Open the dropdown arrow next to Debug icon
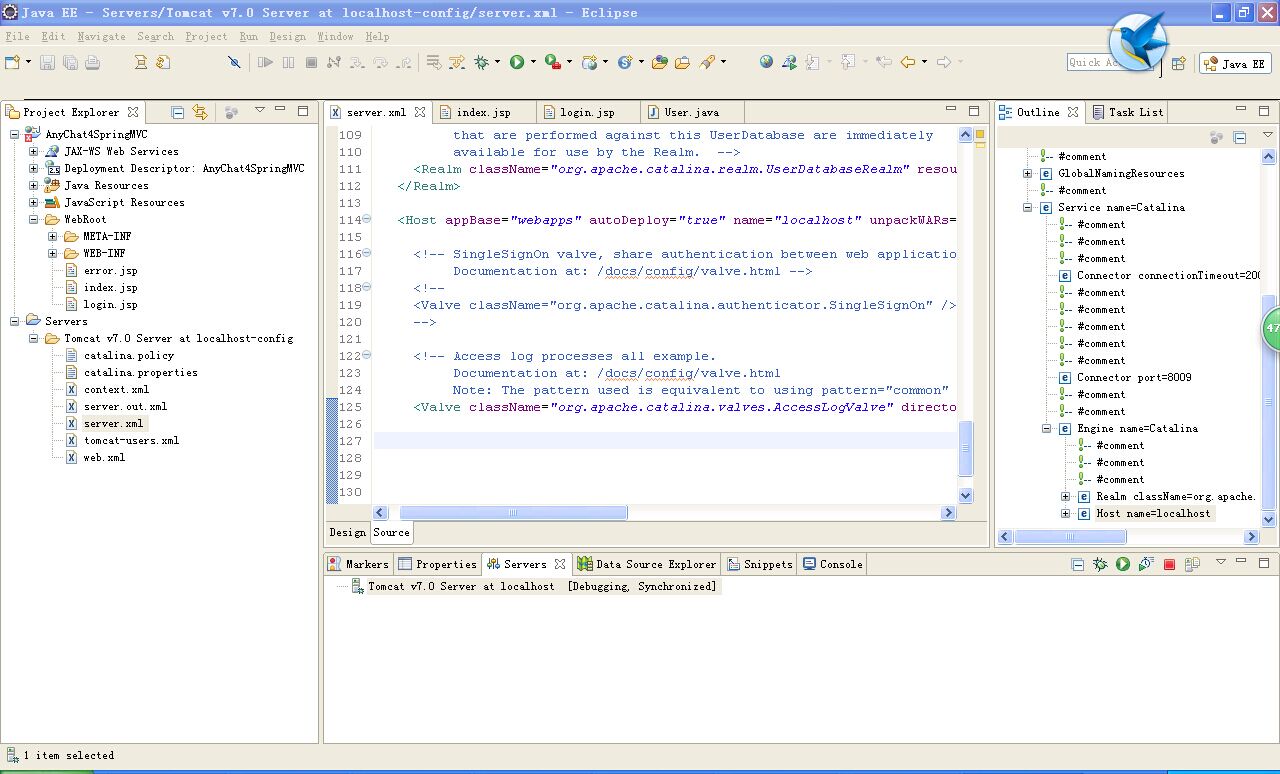 click(x=497, y=62)
